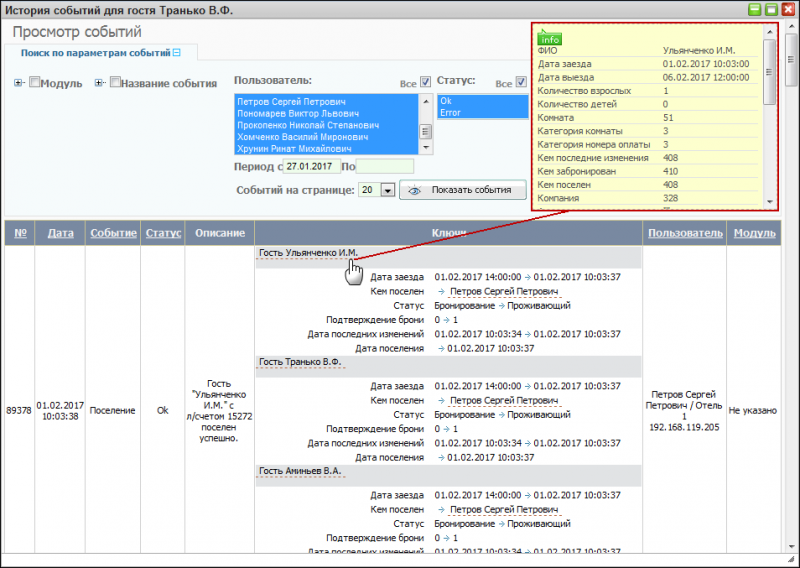Image resolution: width=800 pixels, height=568 pixels.
Task: Select Петров Сергей Петрович in user list
Action: point(290,102)
